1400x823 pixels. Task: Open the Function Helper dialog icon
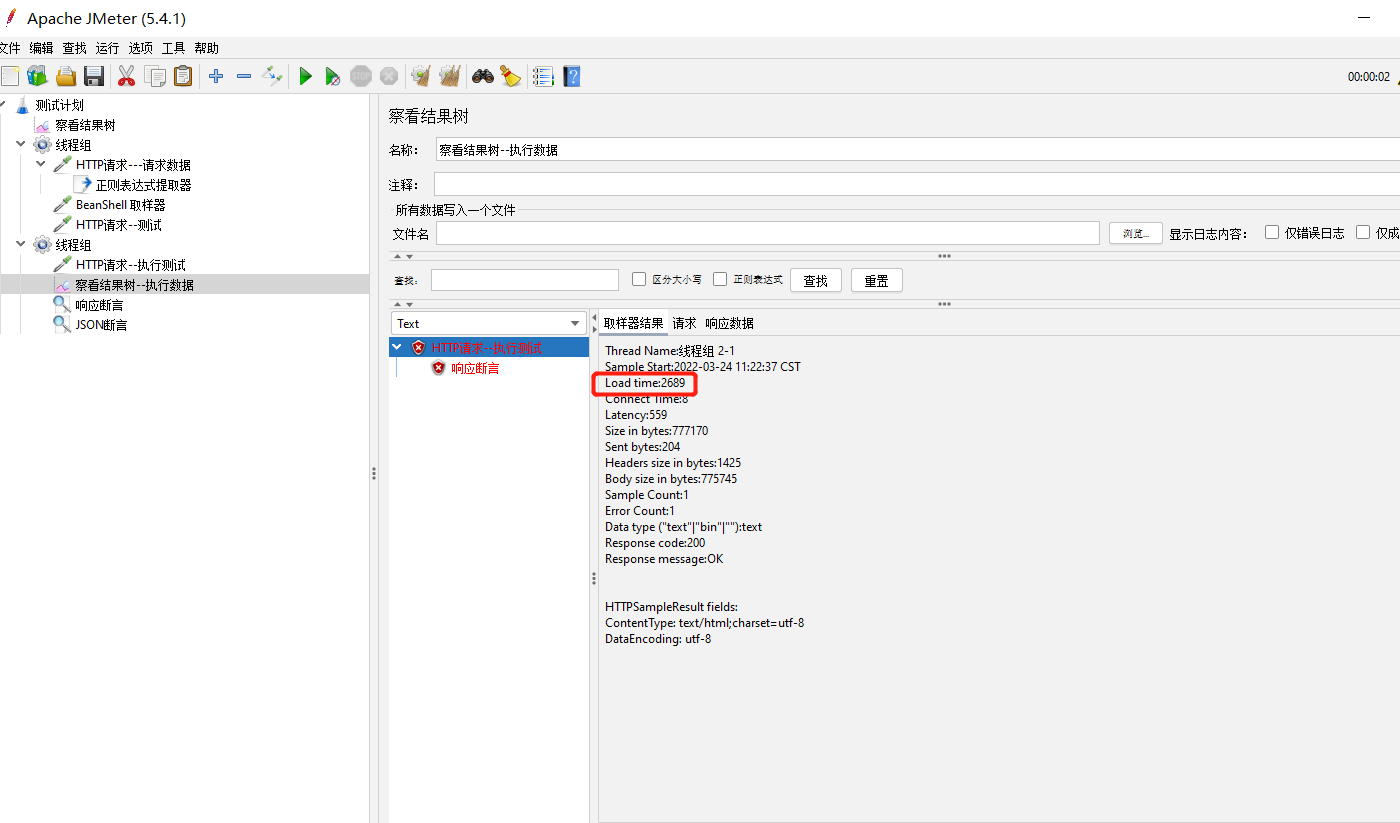click(x=543, y=76)
